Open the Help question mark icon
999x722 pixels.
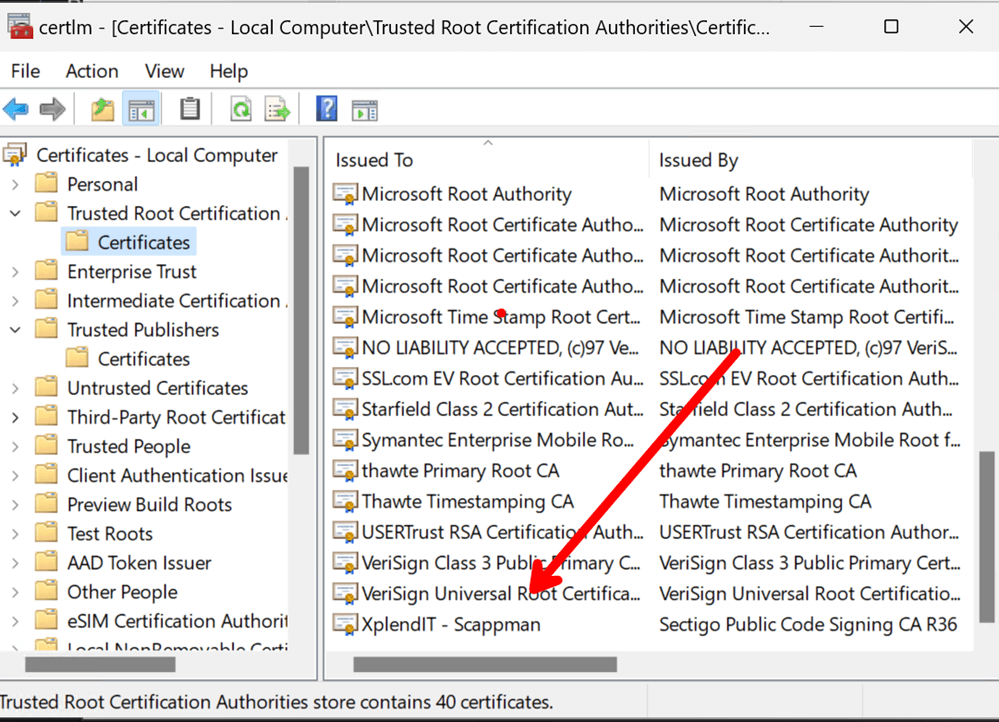(327, 109)
